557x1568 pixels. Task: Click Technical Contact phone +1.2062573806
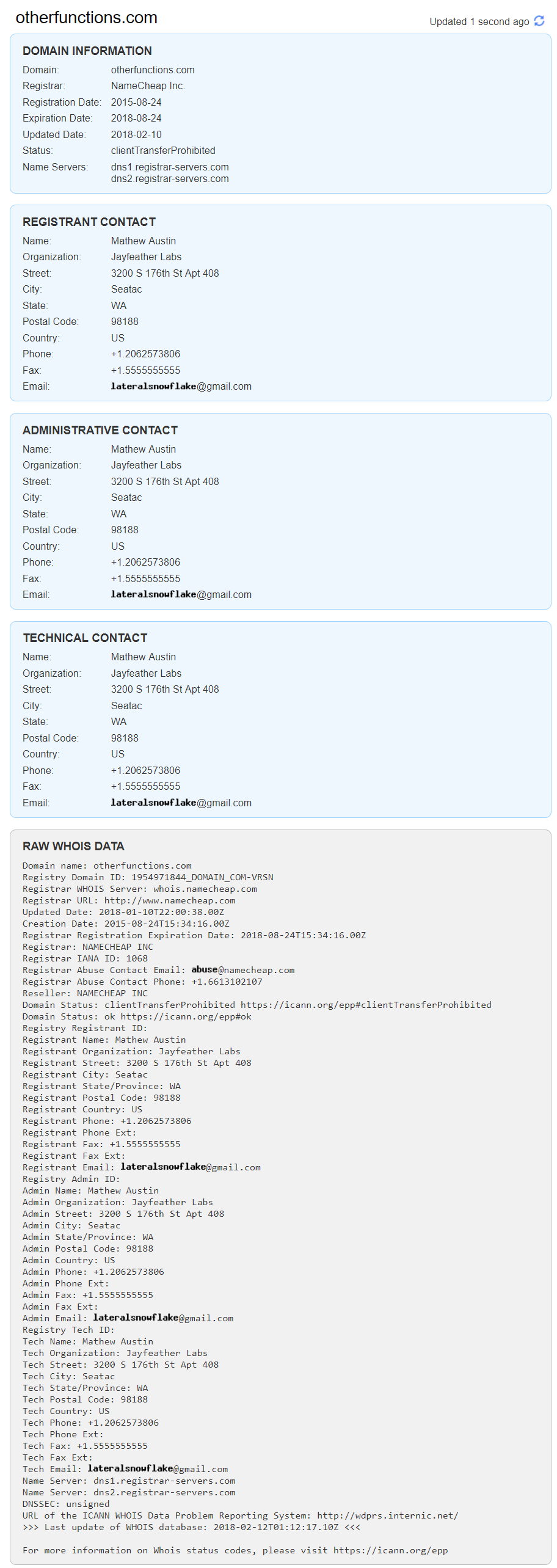145,771
